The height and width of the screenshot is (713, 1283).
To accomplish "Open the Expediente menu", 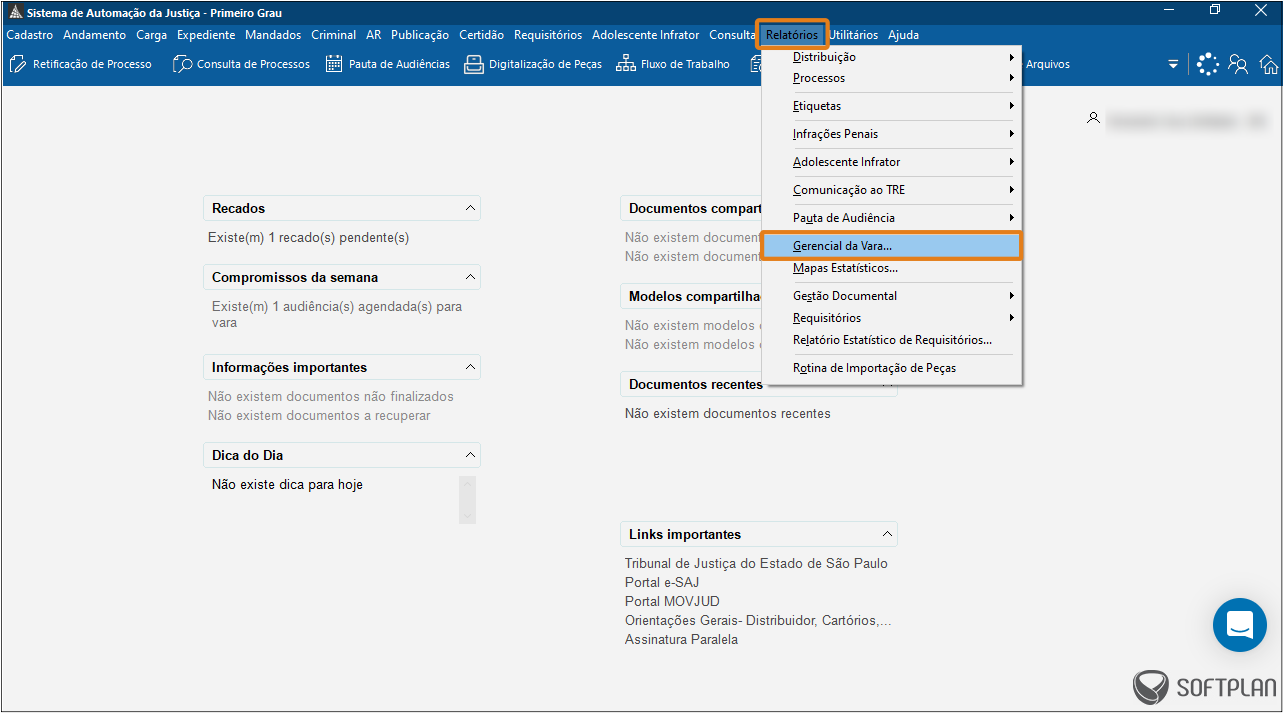I will [206, 35].
